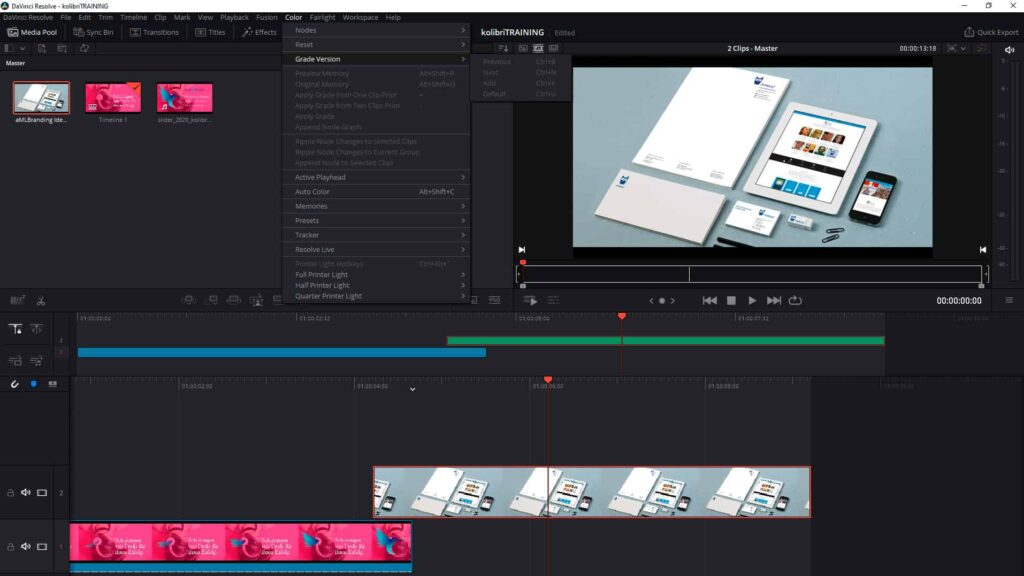
Task: Choose Auto Color from the Color menu
Action: [376, 191]
